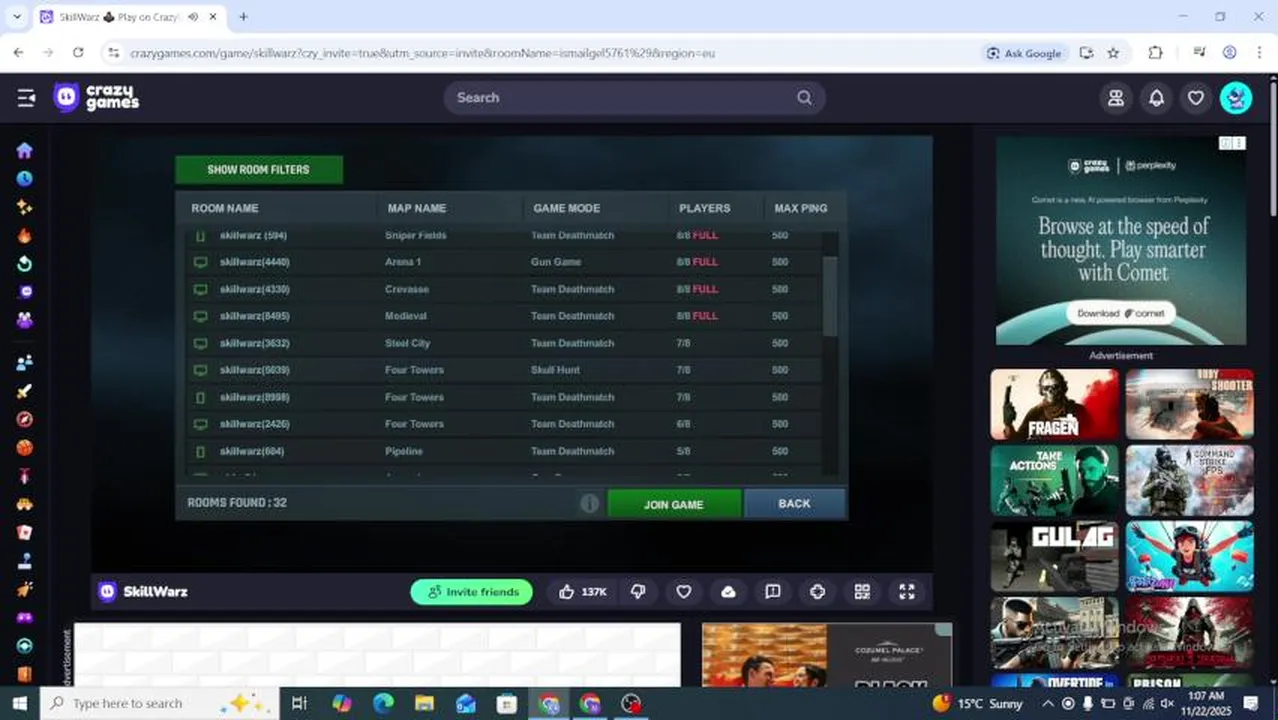Select room skillwarz(3632) on Steel City

coord(505,343)
